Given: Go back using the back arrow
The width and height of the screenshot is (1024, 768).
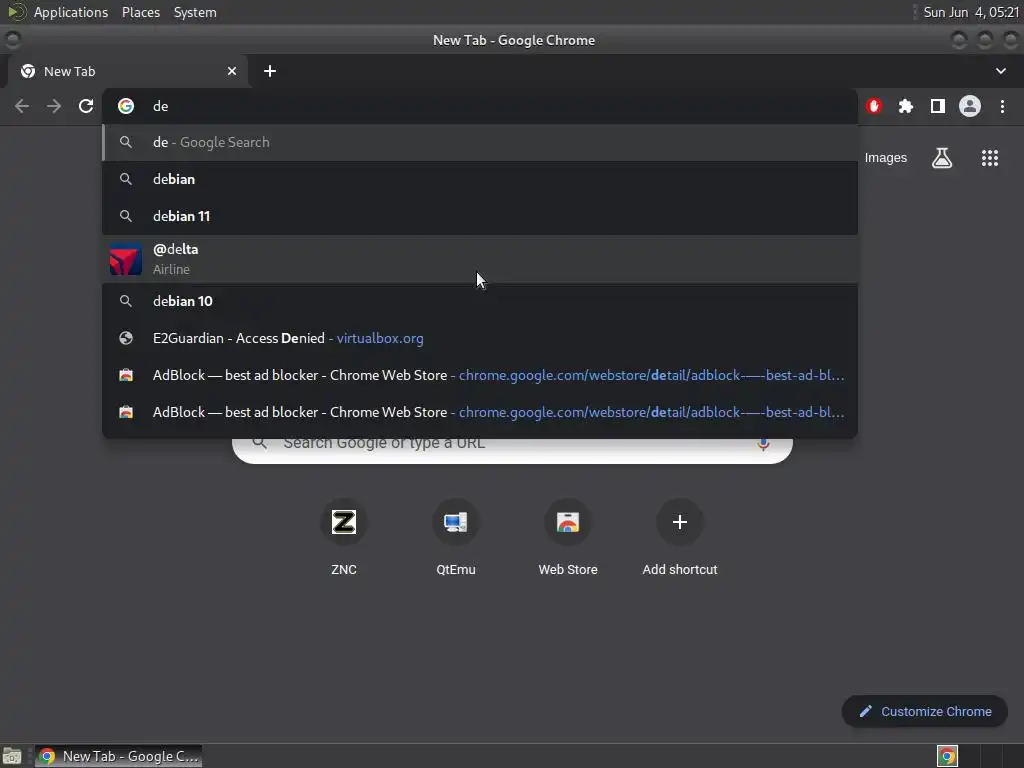Looking at the screenshot, I should (22, 106).
